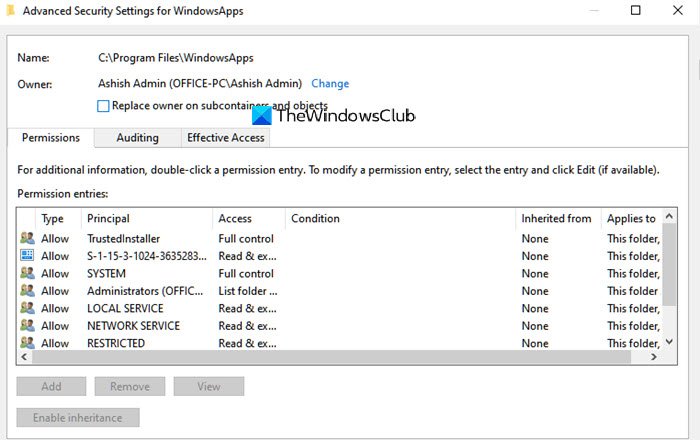Viewport: 700px width, 440px height.
Task: Click the vertical scrollbar thumb
Action: [669, 264]
